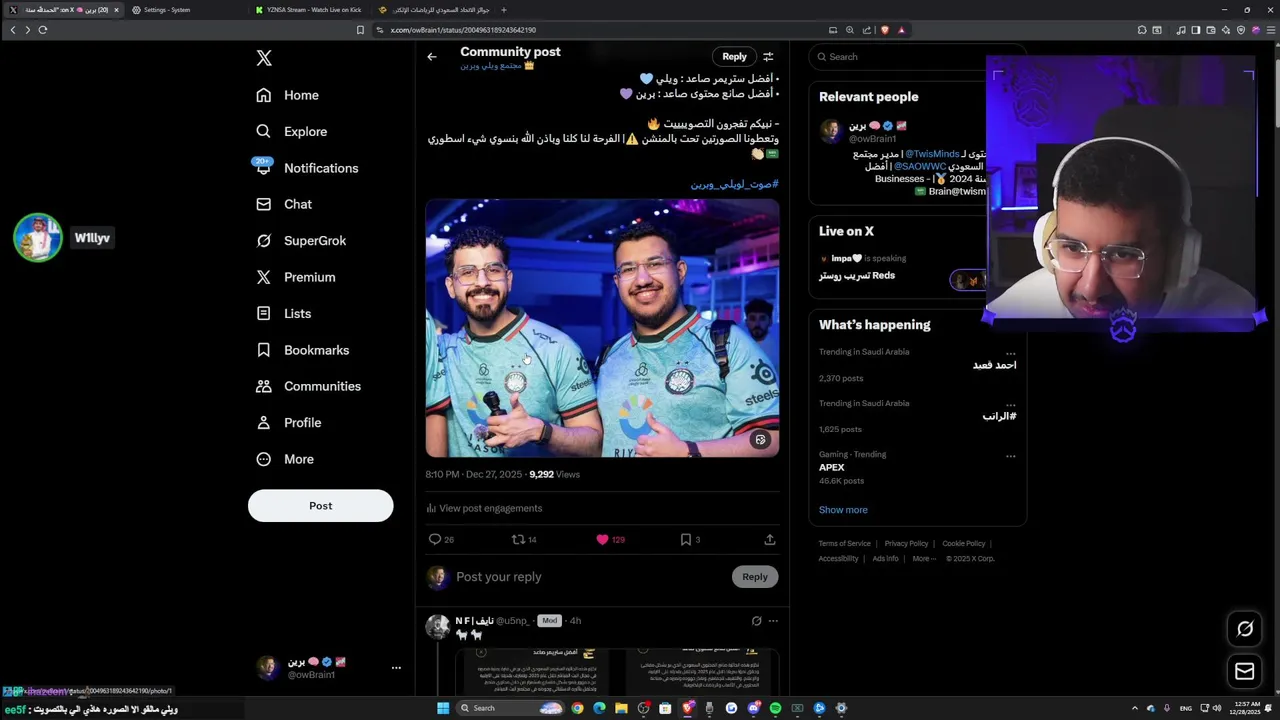Viewport: 1280px width, 720px height.
Task: Open the @TwisMinds mention link
Action: click(x=932, y=154)
